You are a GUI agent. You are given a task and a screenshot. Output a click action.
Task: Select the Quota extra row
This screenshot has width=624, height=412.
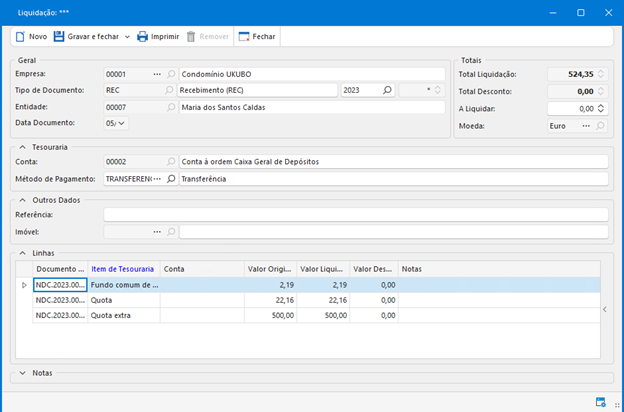click(110, 315)
